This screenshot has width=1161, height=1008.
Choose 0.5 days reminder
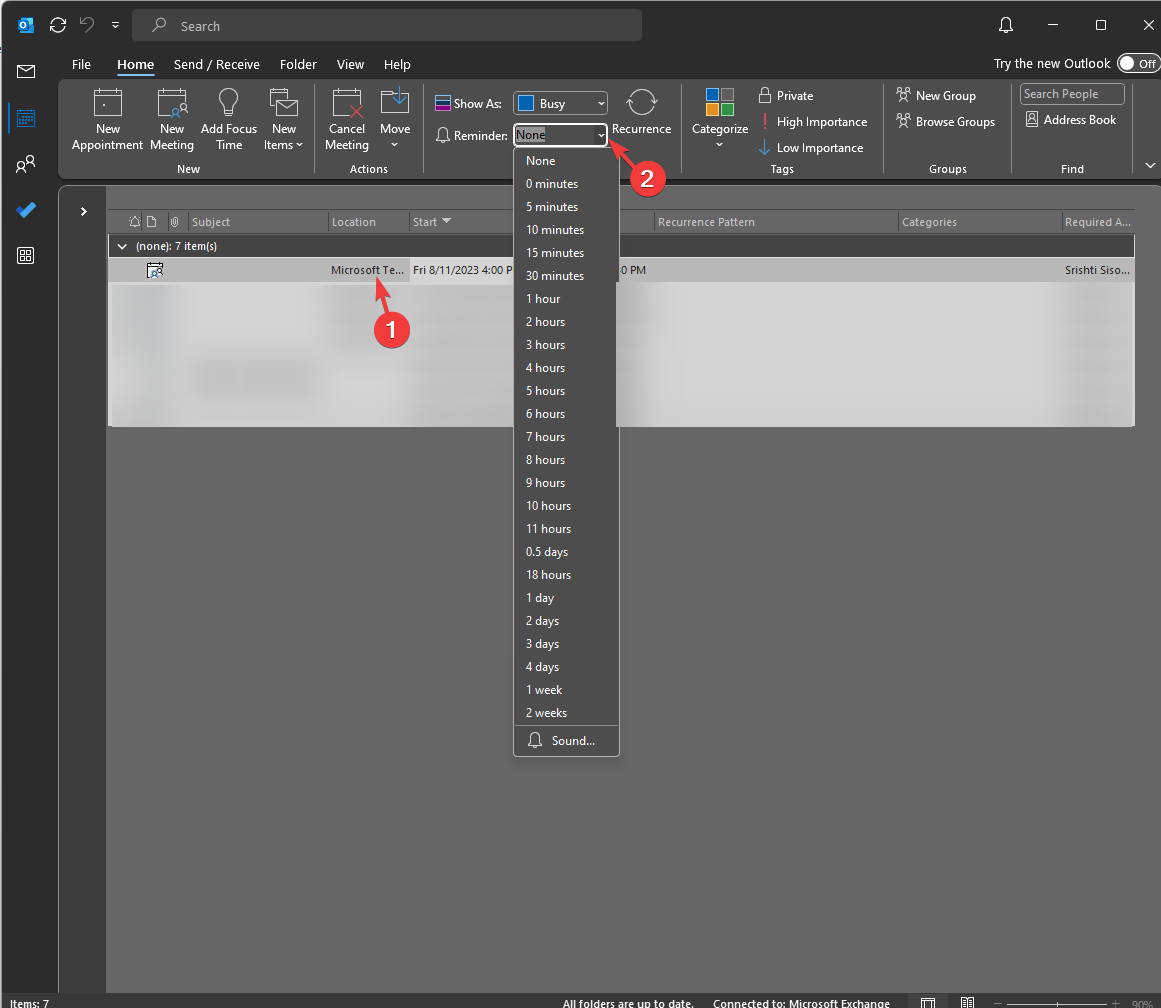tap(566, 552)
